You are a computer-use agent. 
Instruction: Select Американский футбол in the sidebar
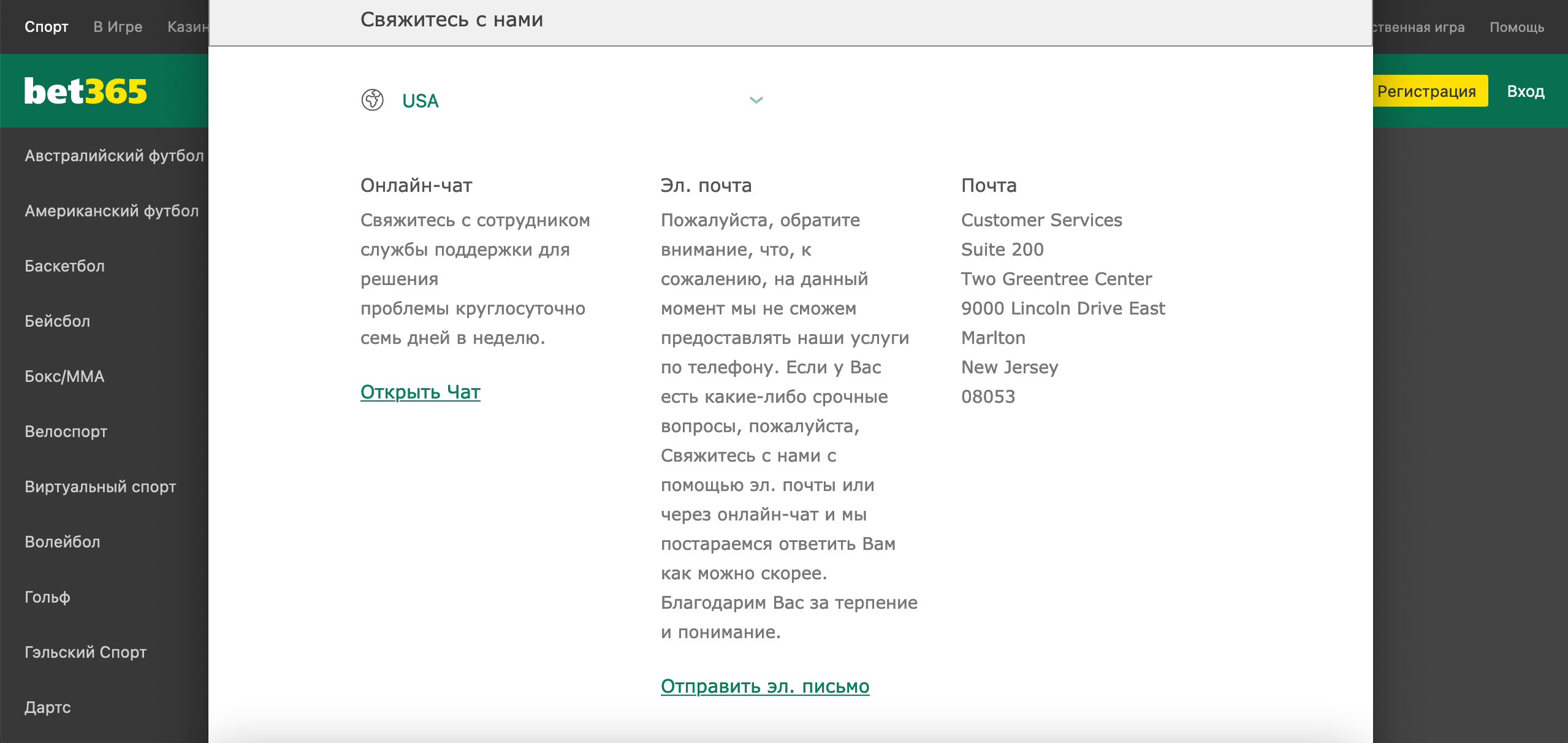point(112,211)
